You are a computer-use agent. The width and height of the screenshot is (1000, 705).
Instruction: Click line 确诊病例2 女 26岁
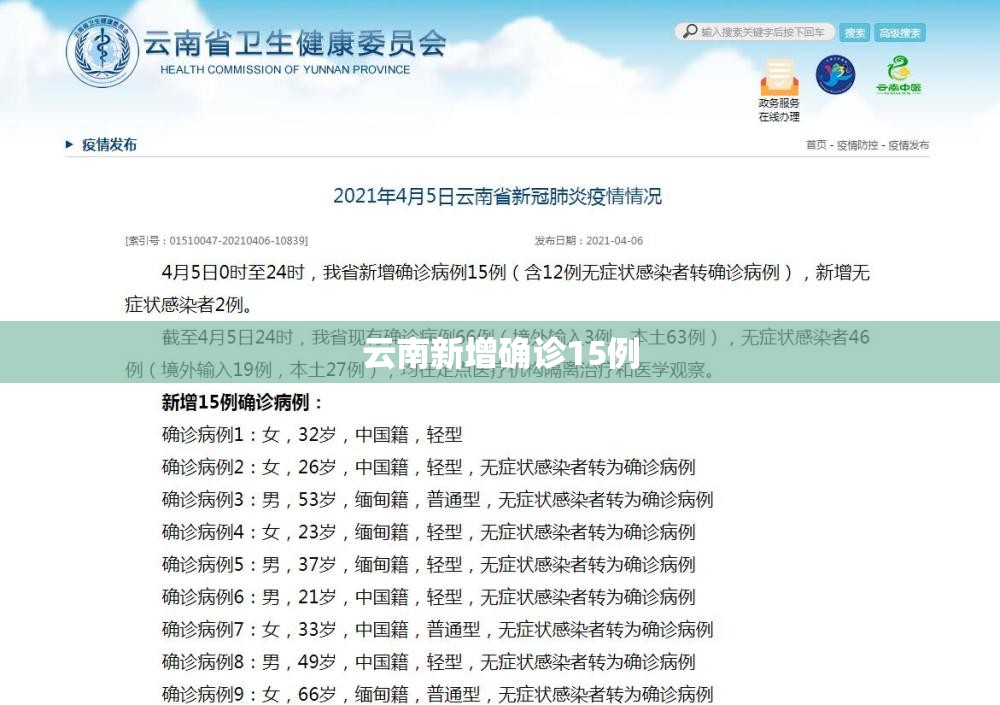point(429,468)
